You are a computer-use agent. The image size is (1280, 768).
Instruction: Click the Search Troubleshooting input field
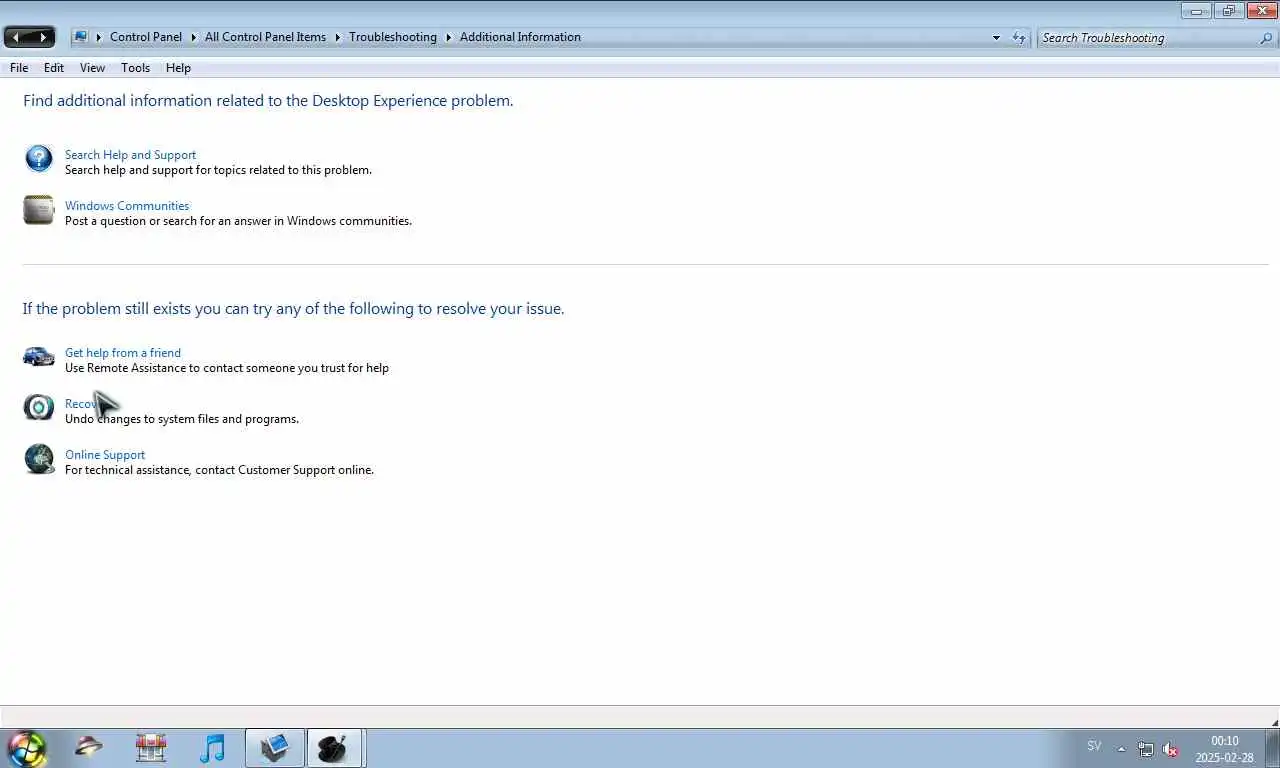(1147, 38)
